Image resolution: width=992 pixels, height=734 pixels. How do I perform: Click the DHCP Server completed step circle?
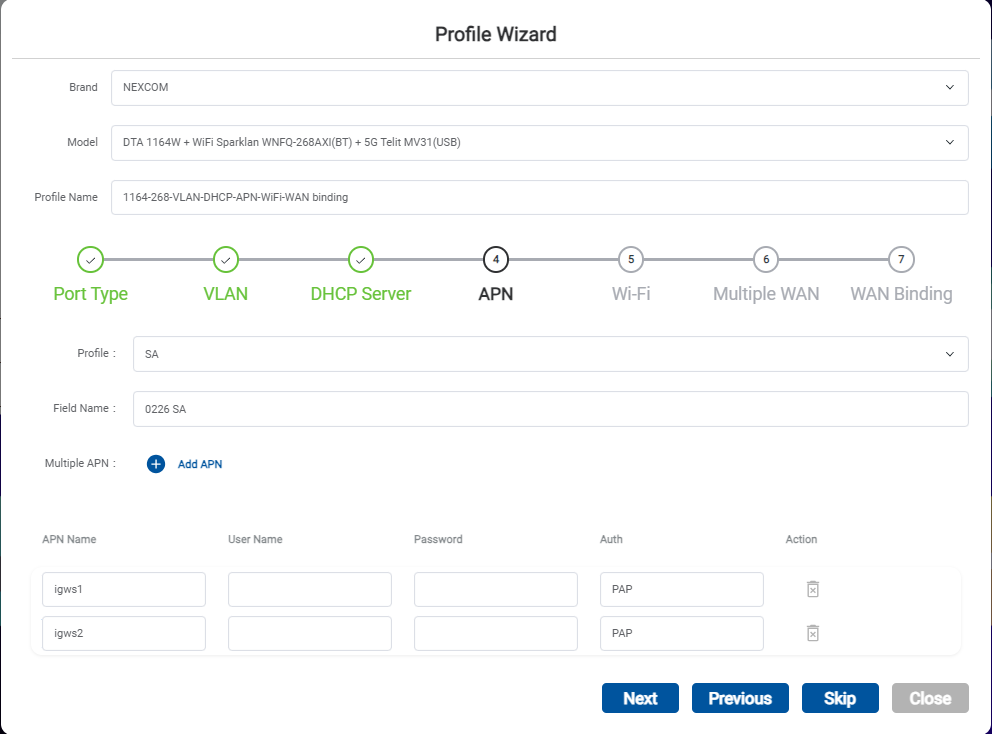pyautogui.click(x=361, y=259)
